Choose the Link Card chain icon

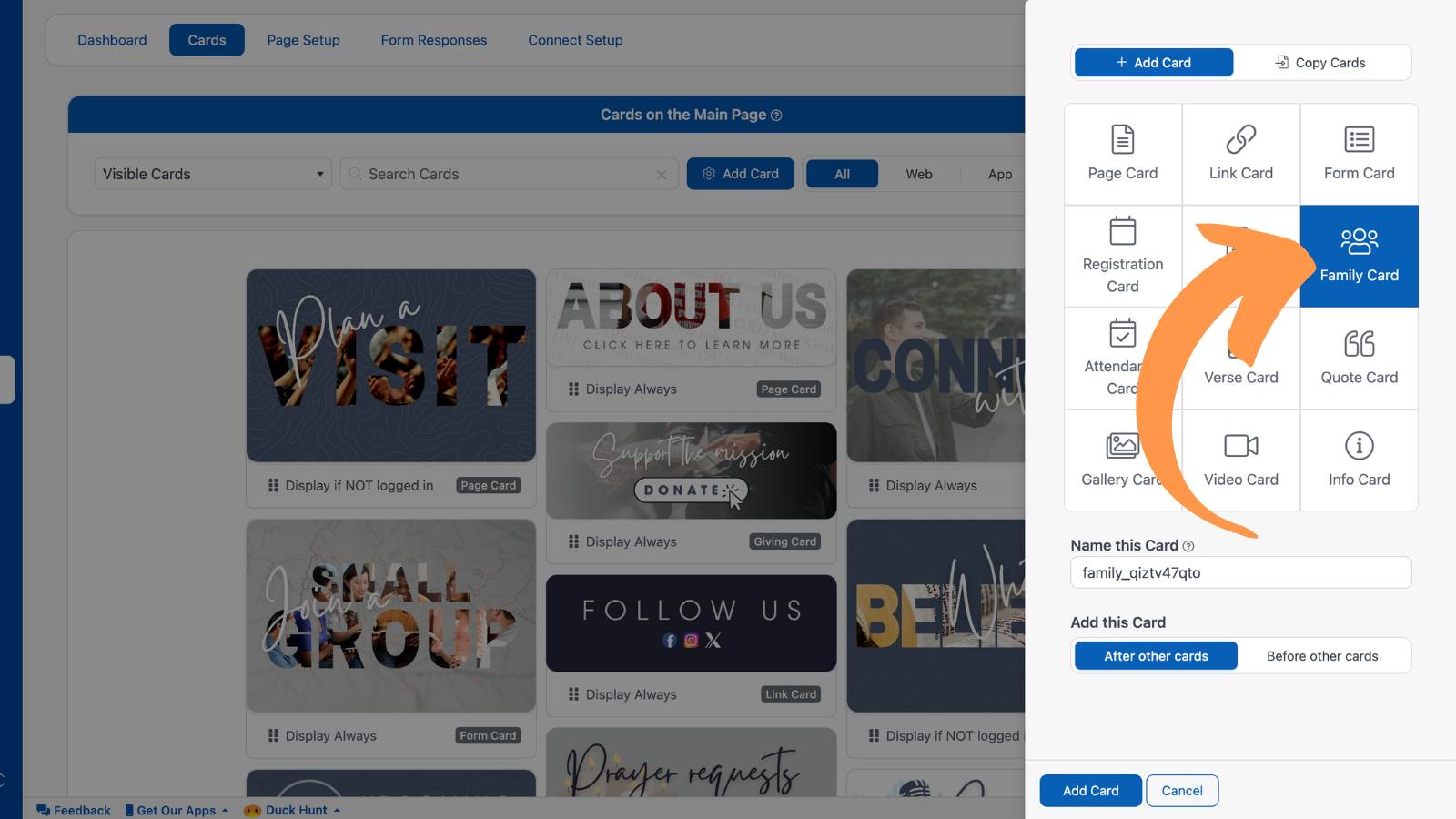[x=1240, y=139]
